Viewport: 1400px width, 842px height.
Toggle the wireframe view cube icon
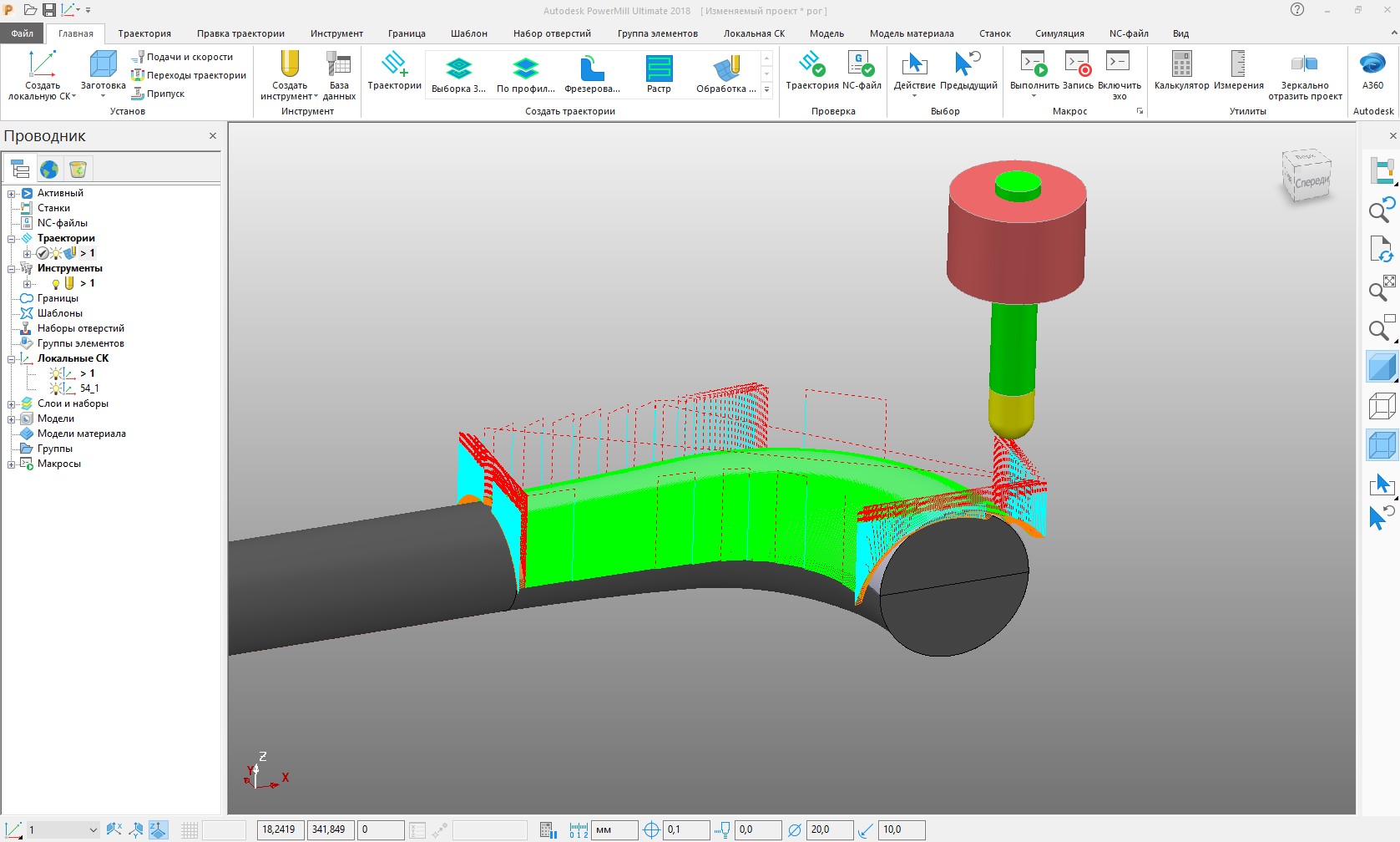1382,407
